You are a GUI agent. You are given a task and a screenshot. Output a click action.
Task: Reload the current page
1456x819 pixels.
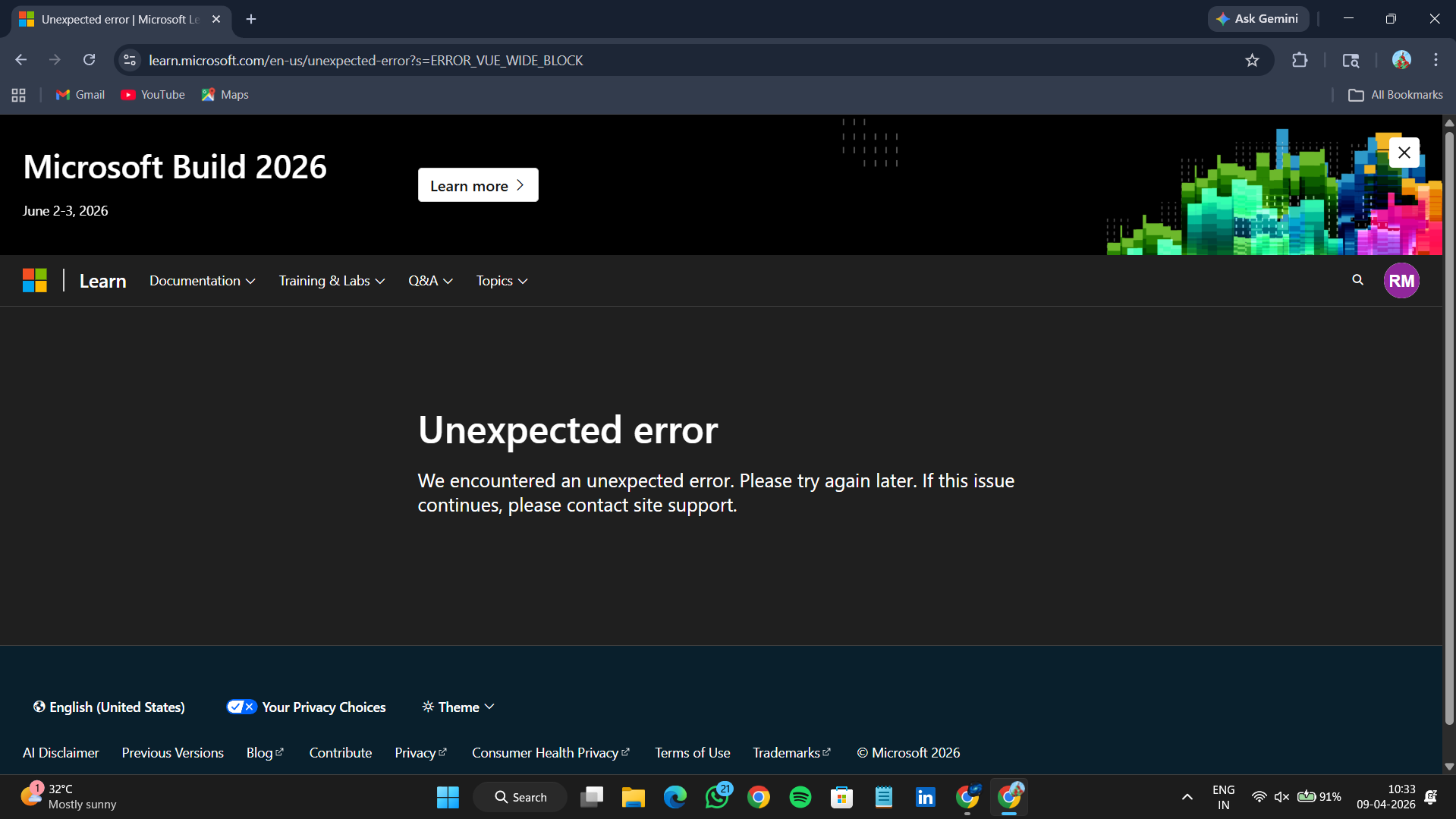coord(89,59)
